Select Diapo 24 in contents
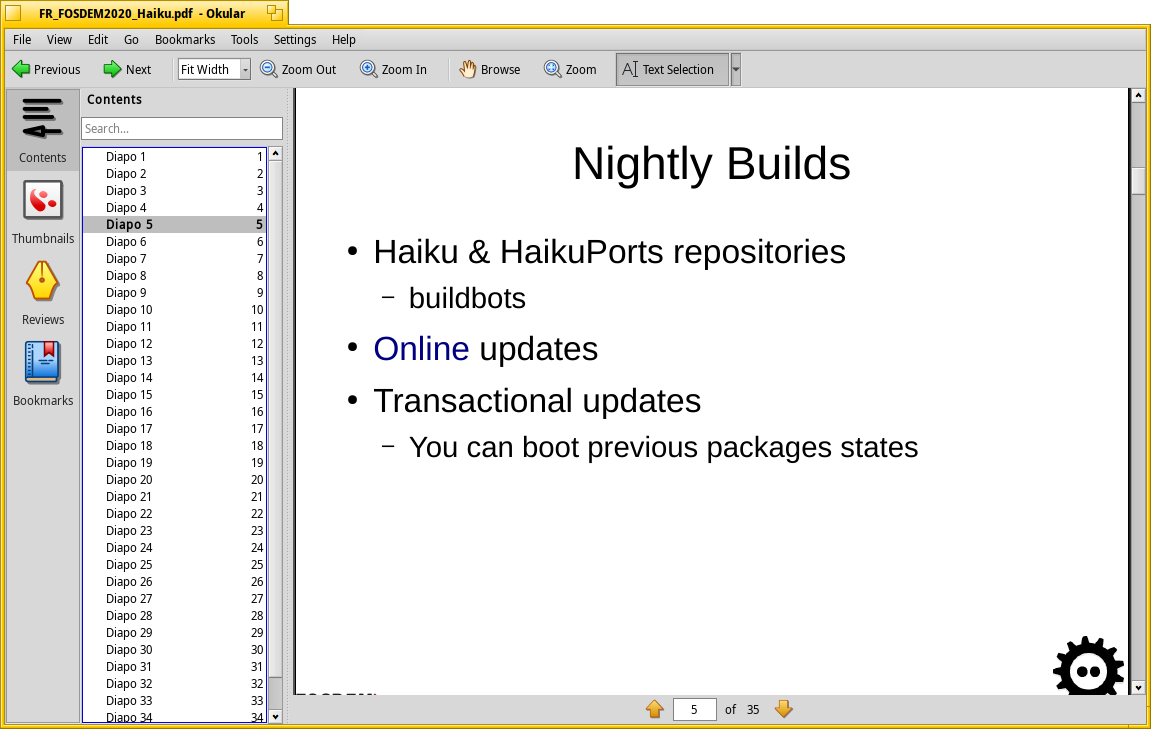 pos(174,548)
